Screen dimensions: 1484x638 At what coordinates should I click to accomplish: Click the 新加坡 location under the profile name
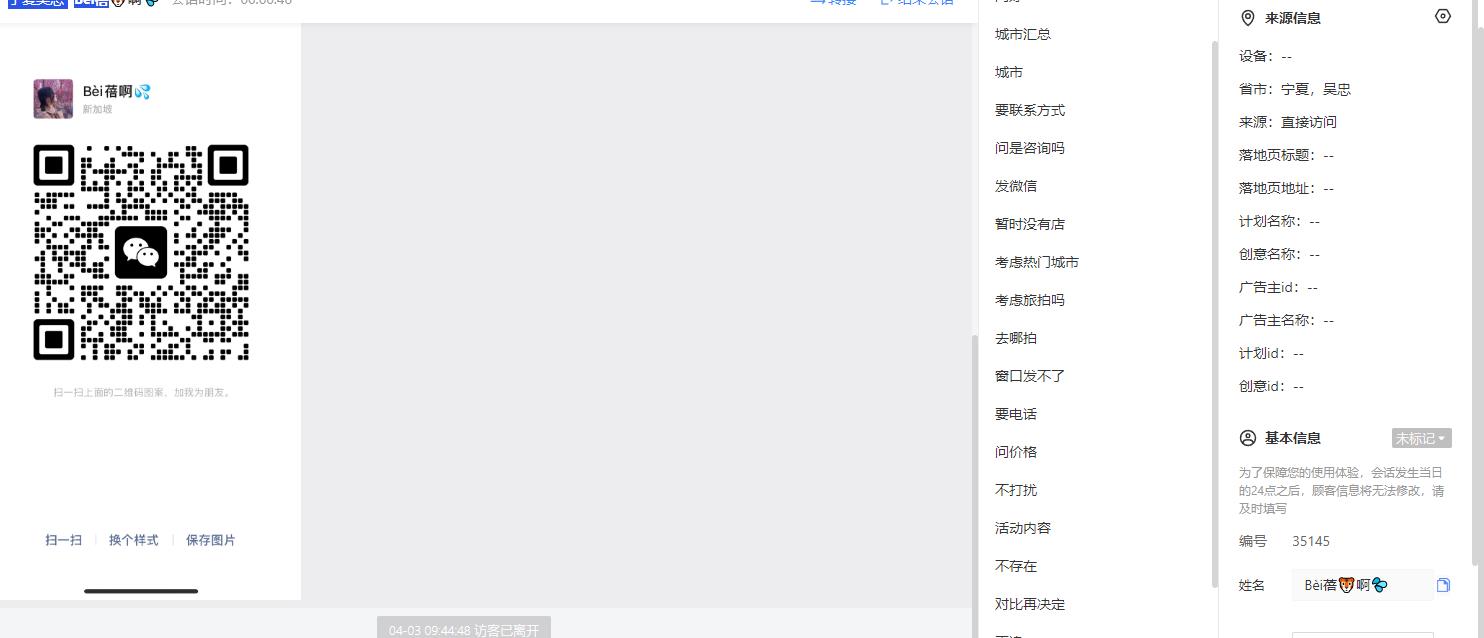click(97, 109)
